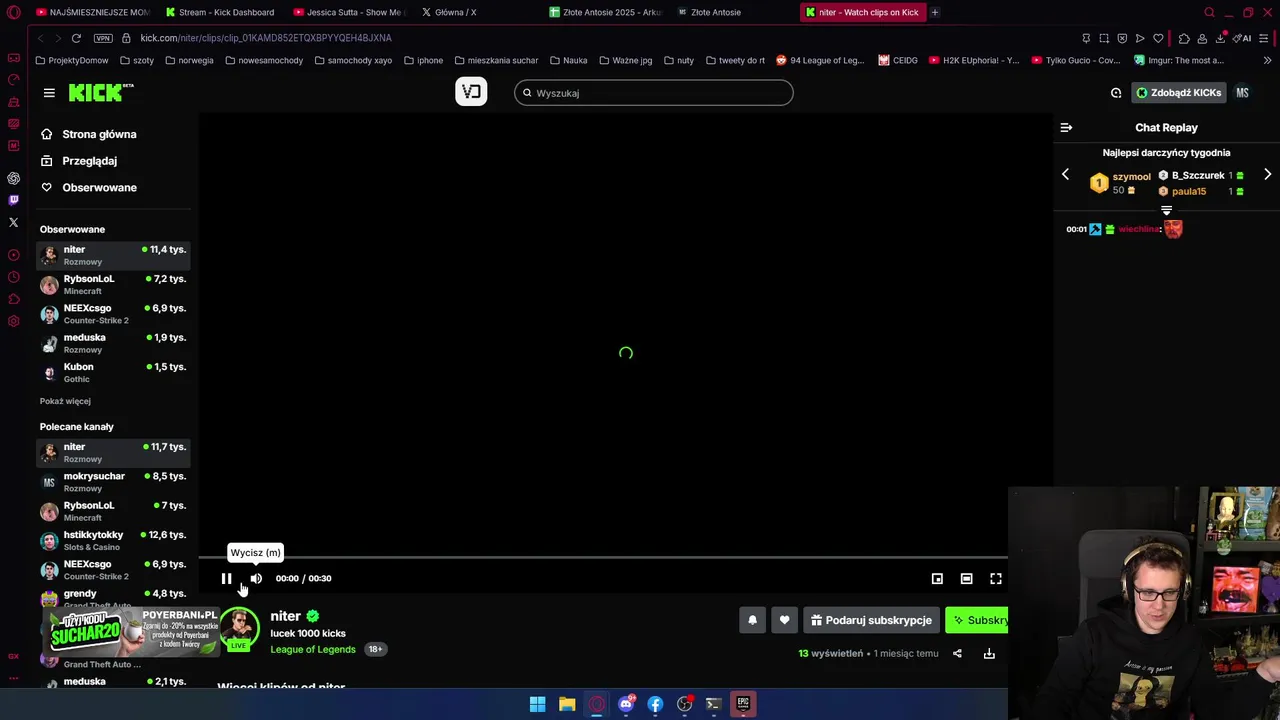Open the settings gear in browser sidebar
The image size is (1280, 720).
coord(13,321)
